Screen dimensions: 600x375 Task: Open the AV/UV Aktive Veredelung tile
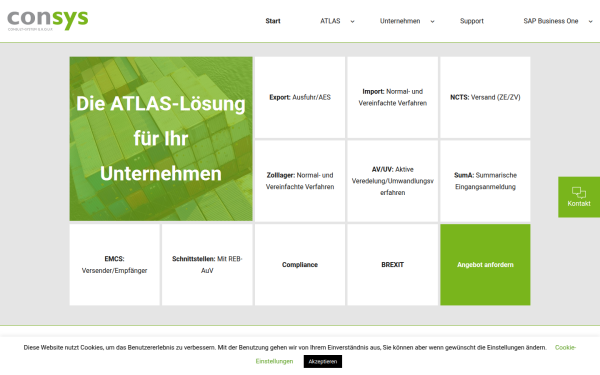(x=393, y=181)
